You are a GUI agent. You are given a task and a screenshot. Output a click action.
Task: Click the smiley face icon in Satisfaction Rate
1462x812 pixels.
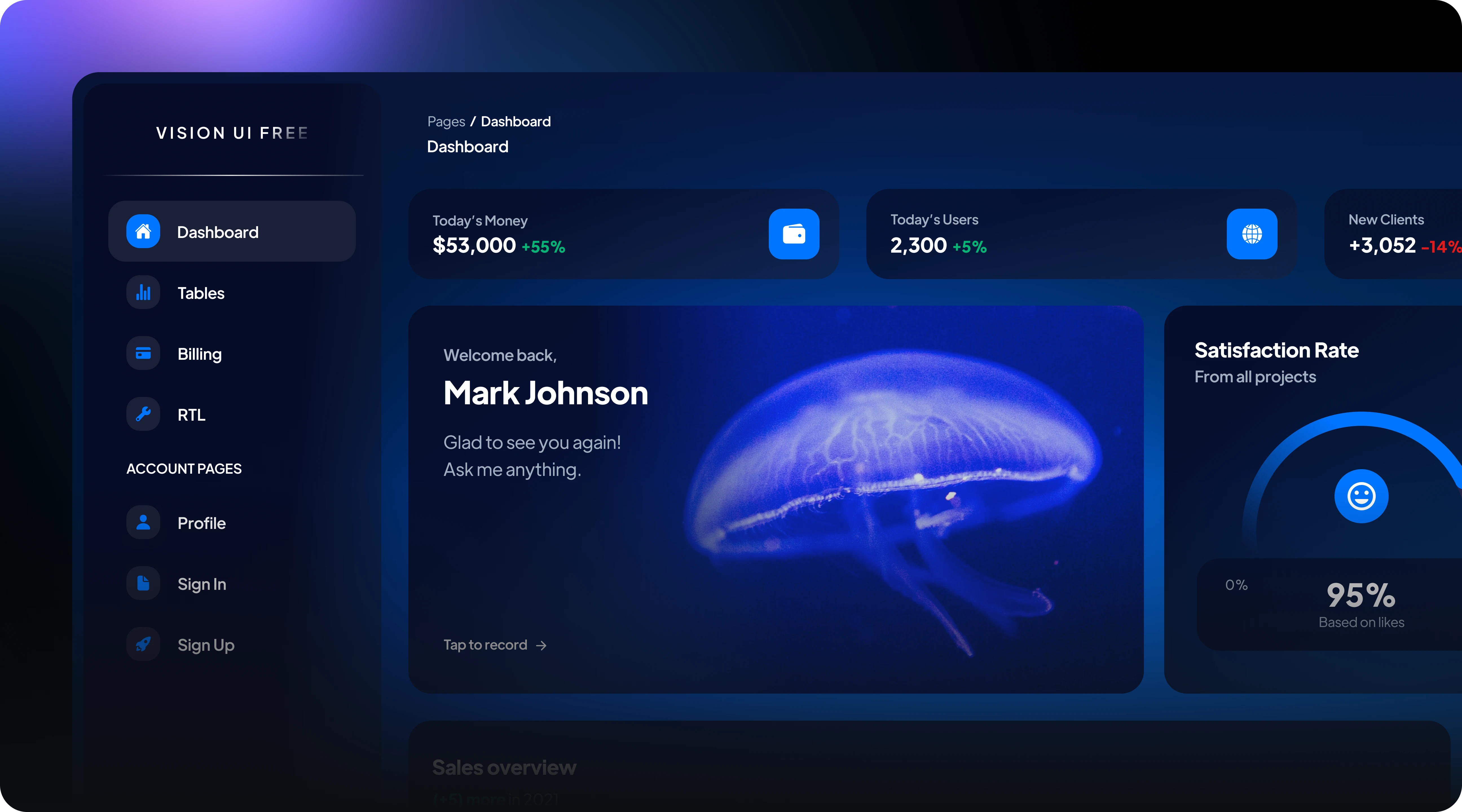1361,497
